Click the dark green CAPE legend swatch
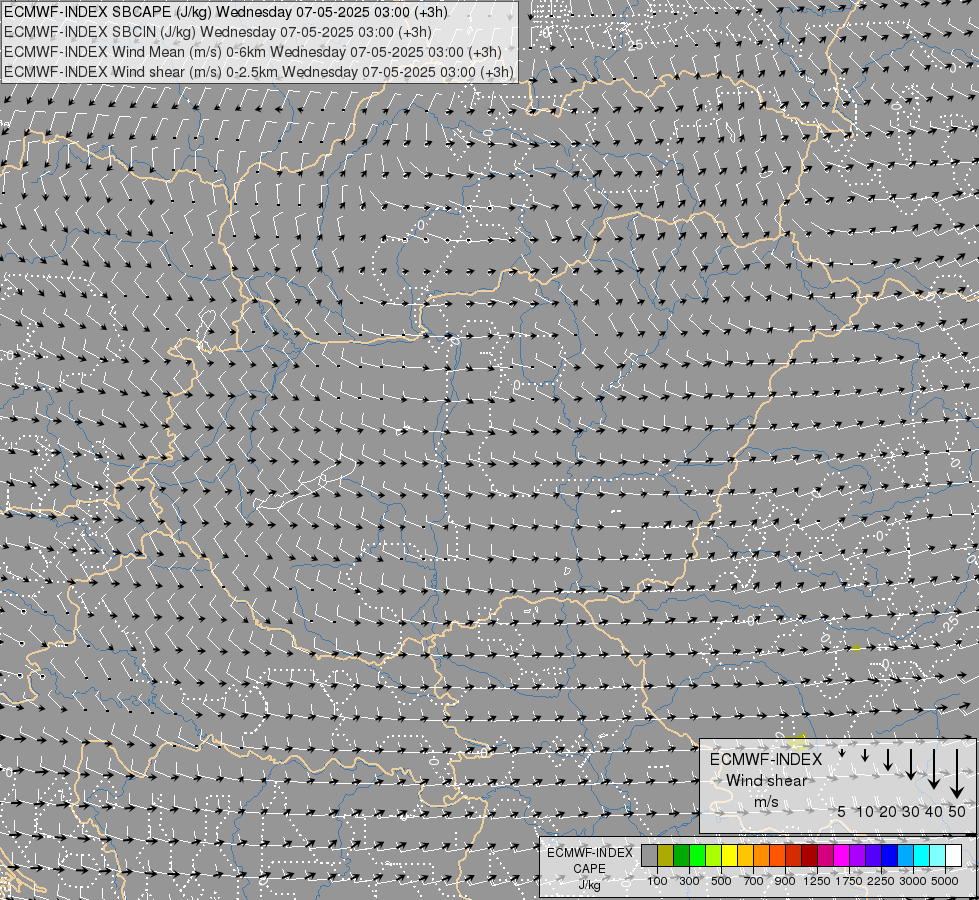979x900 pixels. tap(681, 855)
